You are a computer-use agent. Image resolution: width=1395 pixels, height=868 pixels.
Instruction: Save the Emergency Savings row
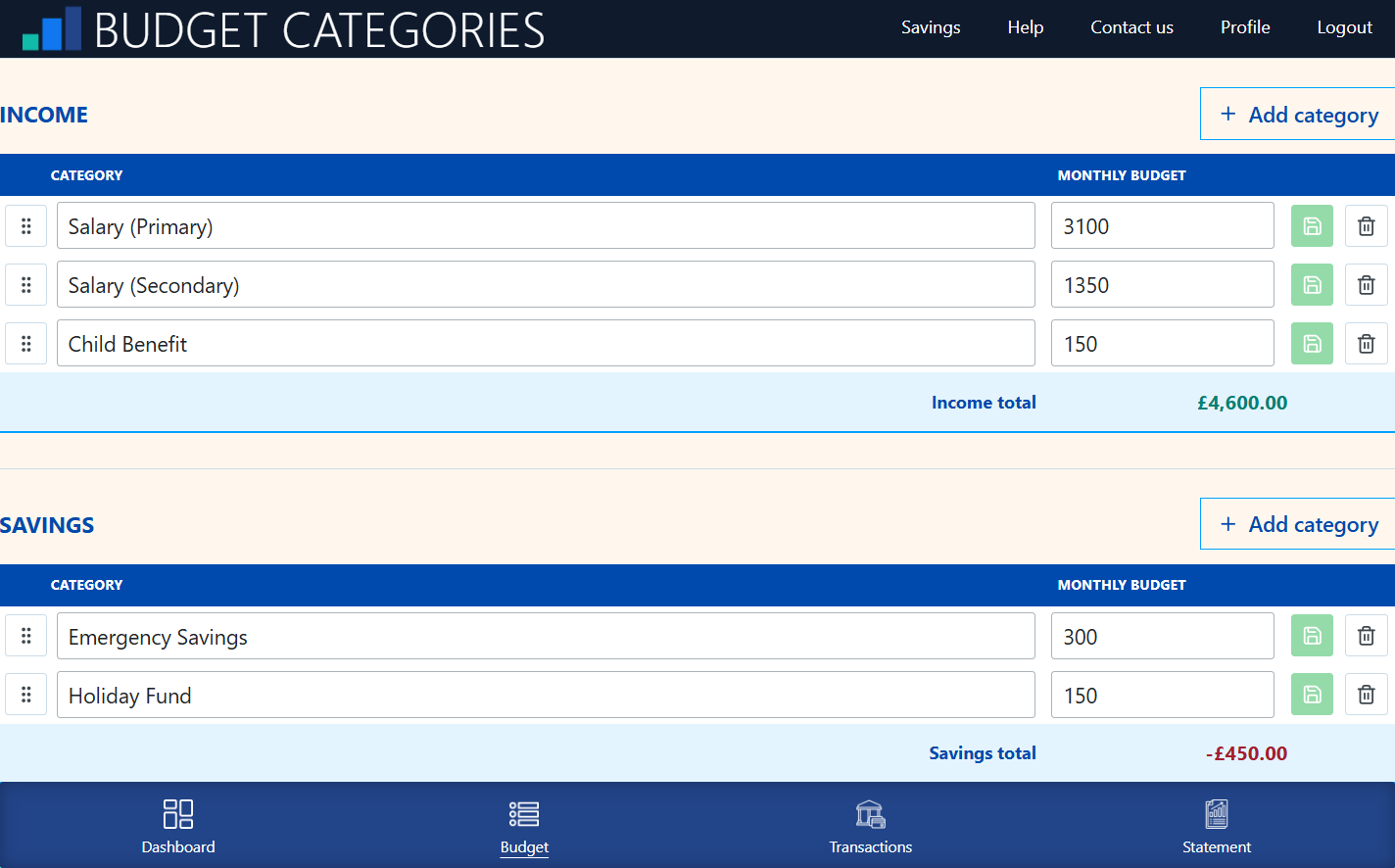tap(1312, 636)
